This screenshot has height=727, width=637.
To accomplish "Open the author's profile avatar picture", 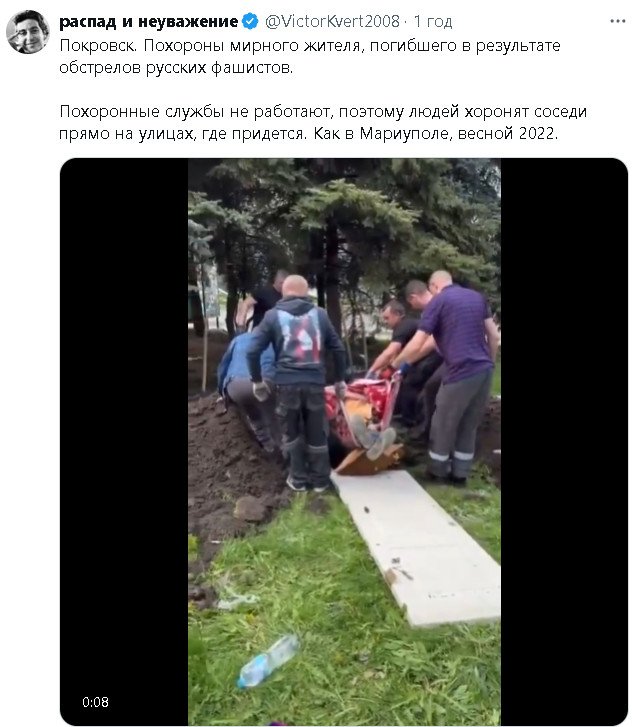I will click(x=27, y=32).
